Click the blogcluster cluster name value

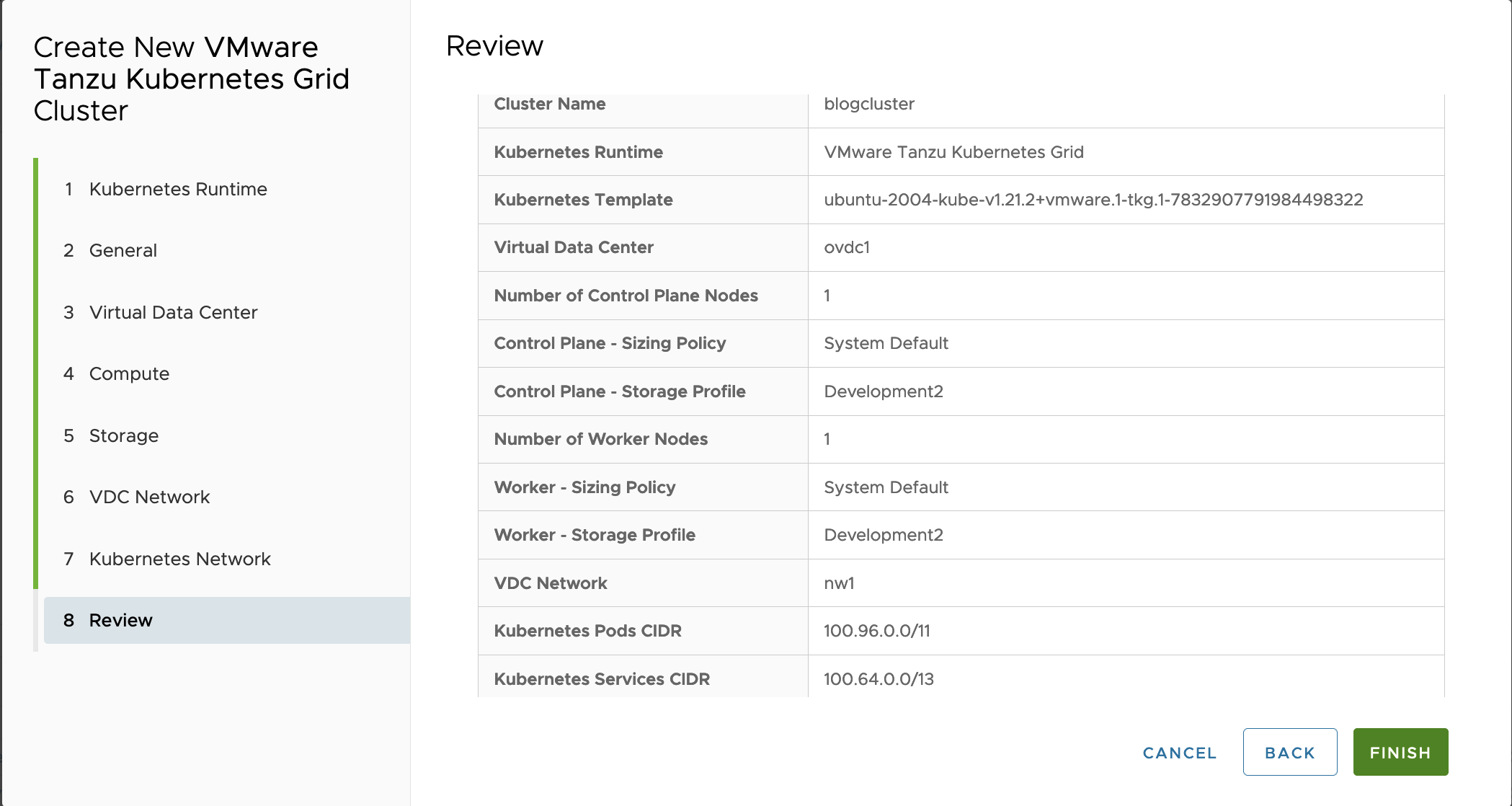coord(868,104)
